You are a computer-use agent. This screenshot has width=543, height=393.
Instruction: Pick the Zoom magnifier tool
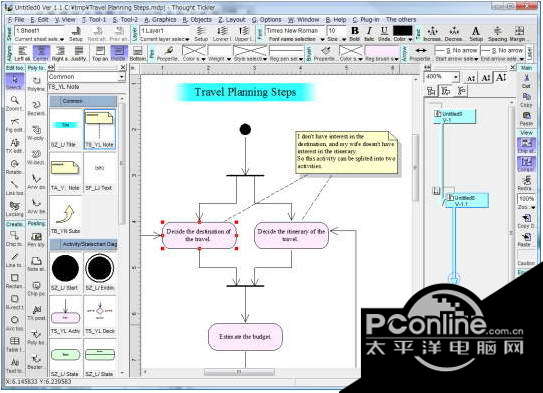coord(15,103)
